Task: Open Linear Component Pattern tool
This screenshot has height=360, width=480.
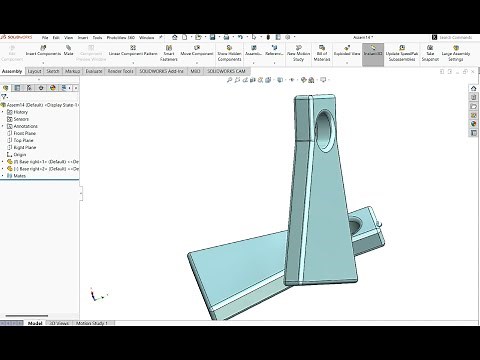Action: [x=133, y=51]
